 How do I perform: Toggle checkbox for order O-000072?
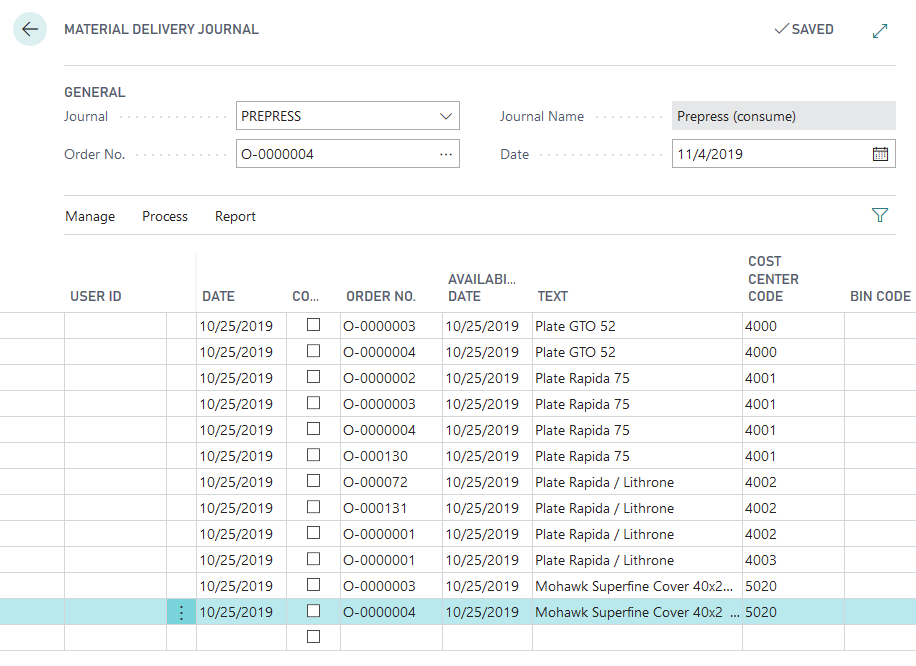pyautogui.click(x=313, y=481)
